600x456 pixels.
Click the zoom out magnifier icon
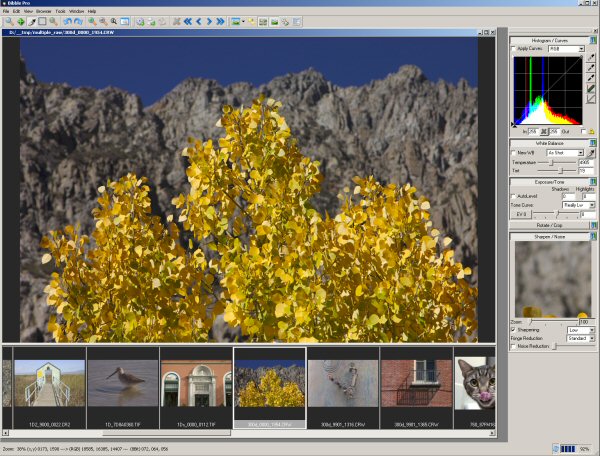[x=103, y=22]
